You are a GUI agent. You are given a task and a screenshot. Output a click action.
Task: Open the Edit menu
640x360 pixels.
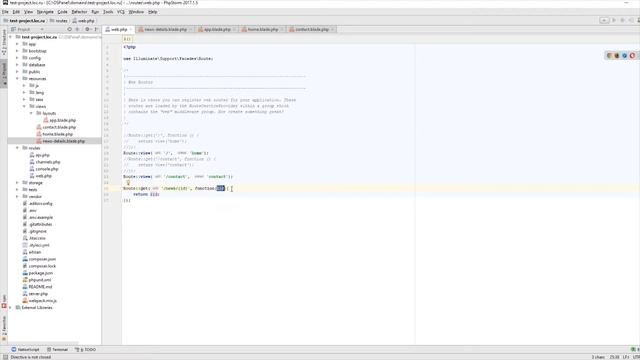tap(16, 12)
